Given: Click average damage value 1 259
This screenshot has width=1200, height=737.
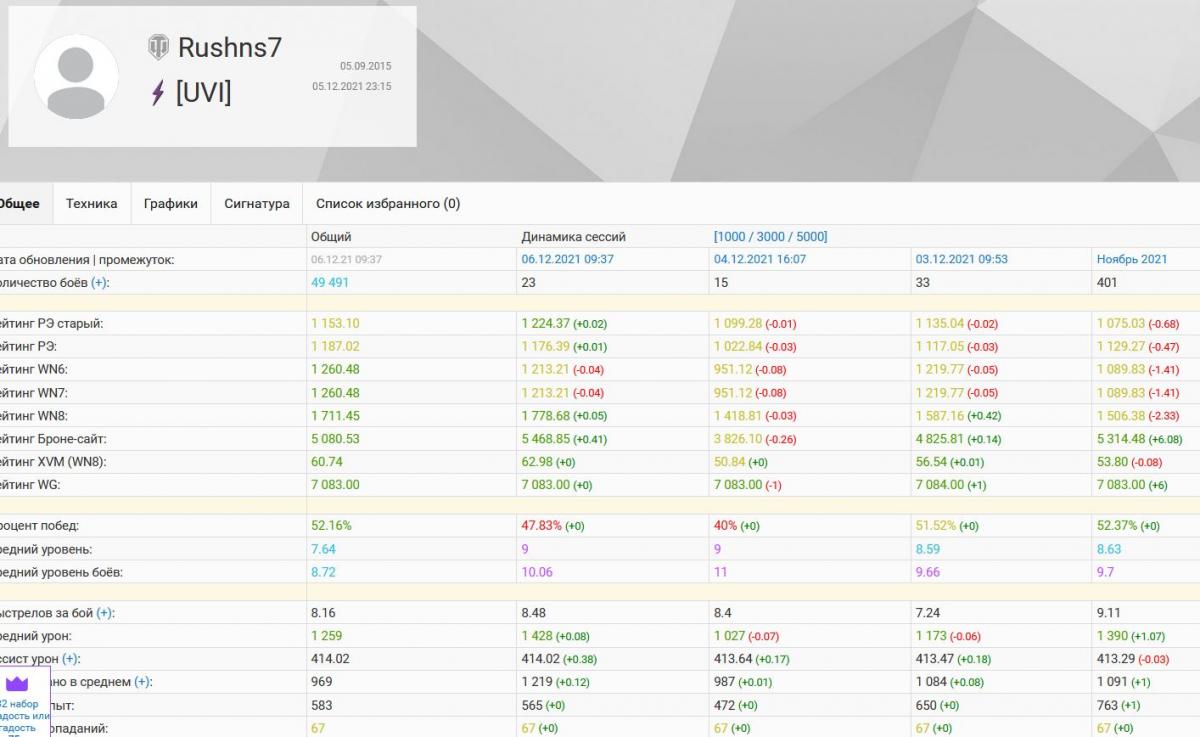Looking at the screenshot, I should pyautogui.click(x=327, y=635).
